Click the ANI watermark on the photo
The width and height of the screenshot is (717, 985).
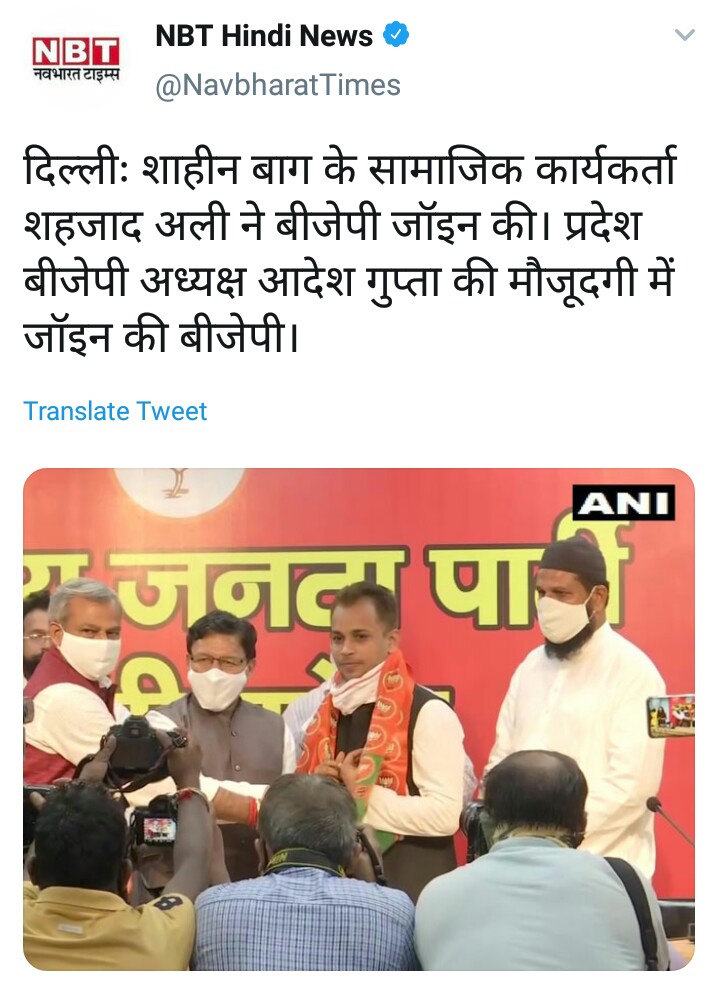623,503
